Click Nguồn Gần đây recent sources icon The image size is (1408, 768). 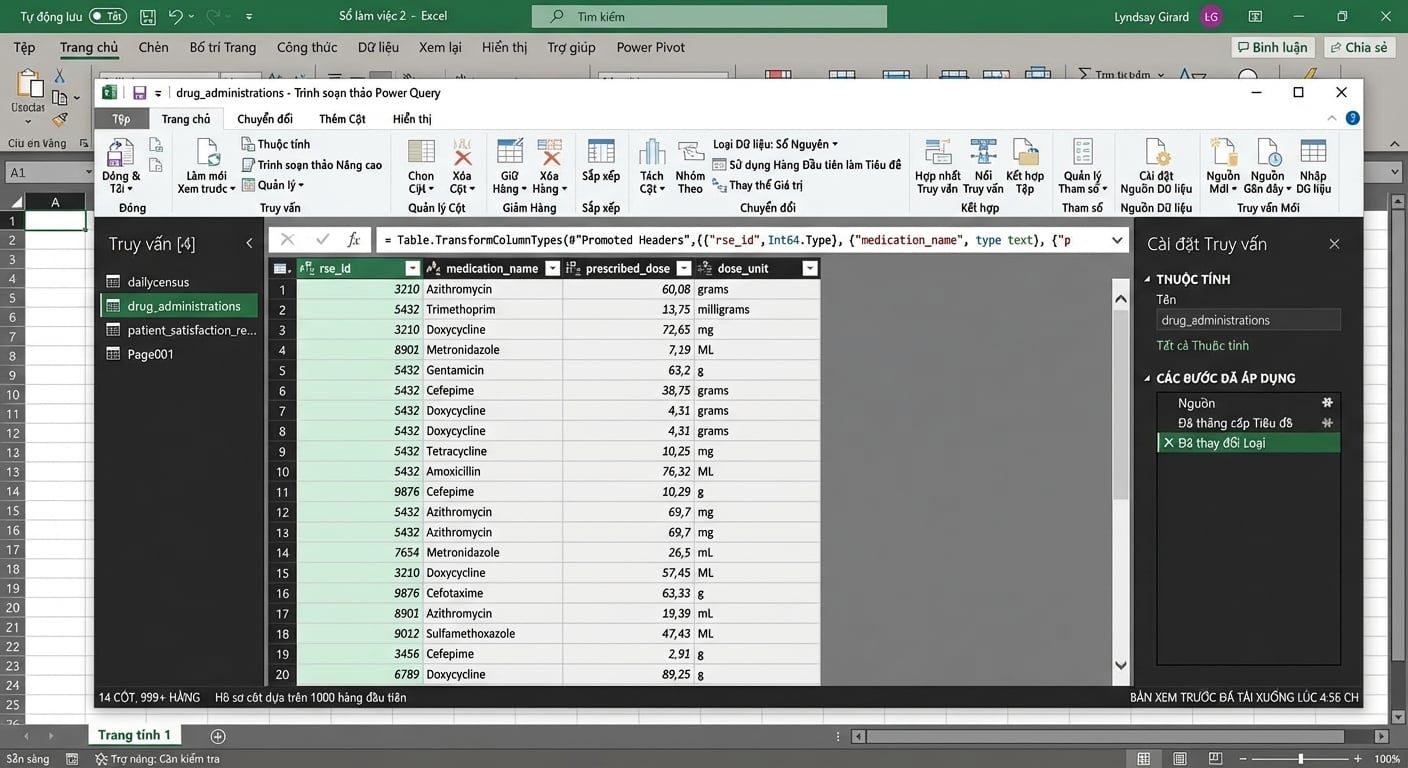pos(1268,152)
